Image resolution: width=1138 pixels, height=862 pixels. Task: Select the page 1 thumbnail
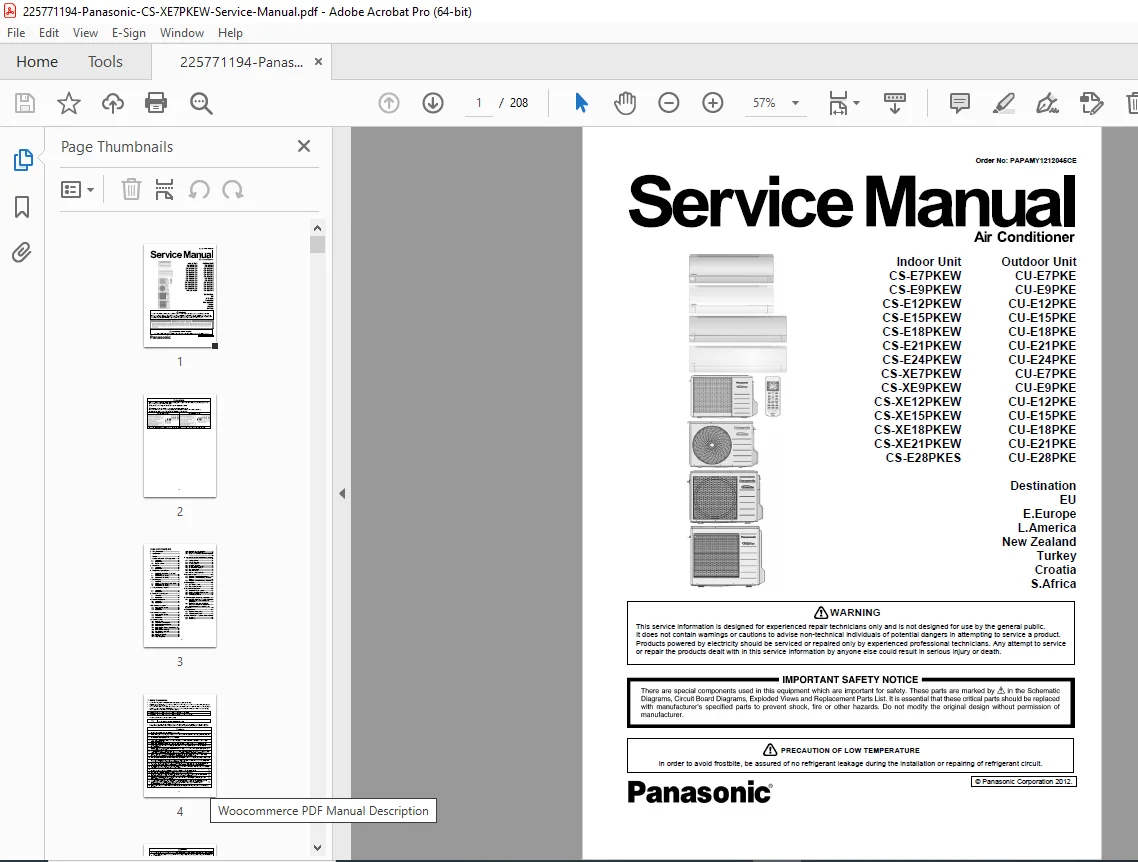tap(180, 296)
